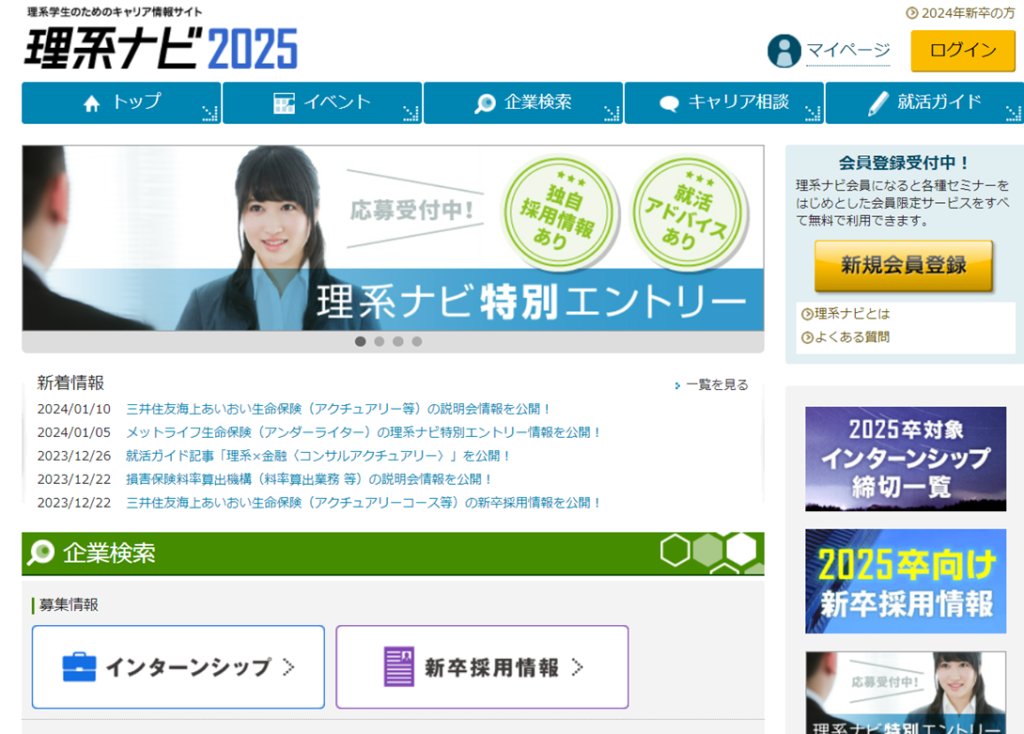Image resolution: width=1024 pixels, height=734 pixels.
Task: Click the calendar icon in イベント tab
Action: pos(284,103)
